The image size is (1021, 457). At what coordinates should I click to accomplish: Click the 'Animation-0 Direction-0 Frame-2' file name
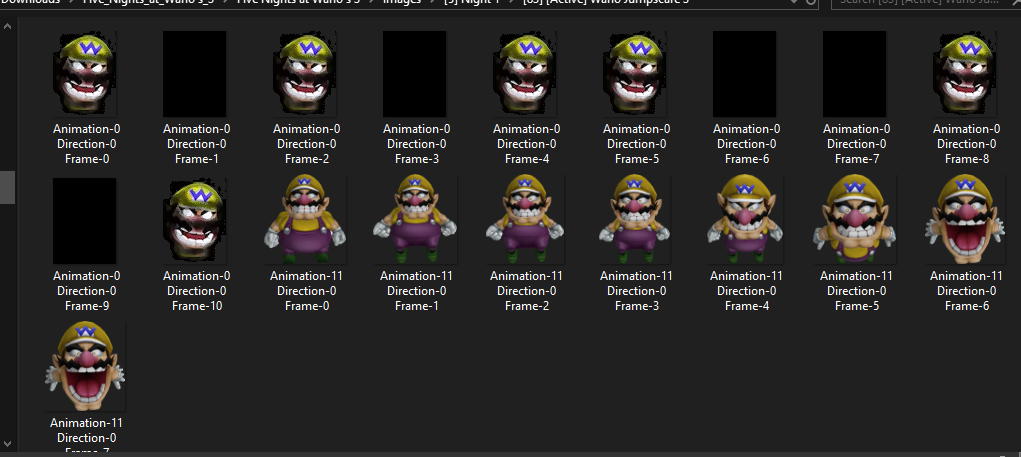(306, 144)
